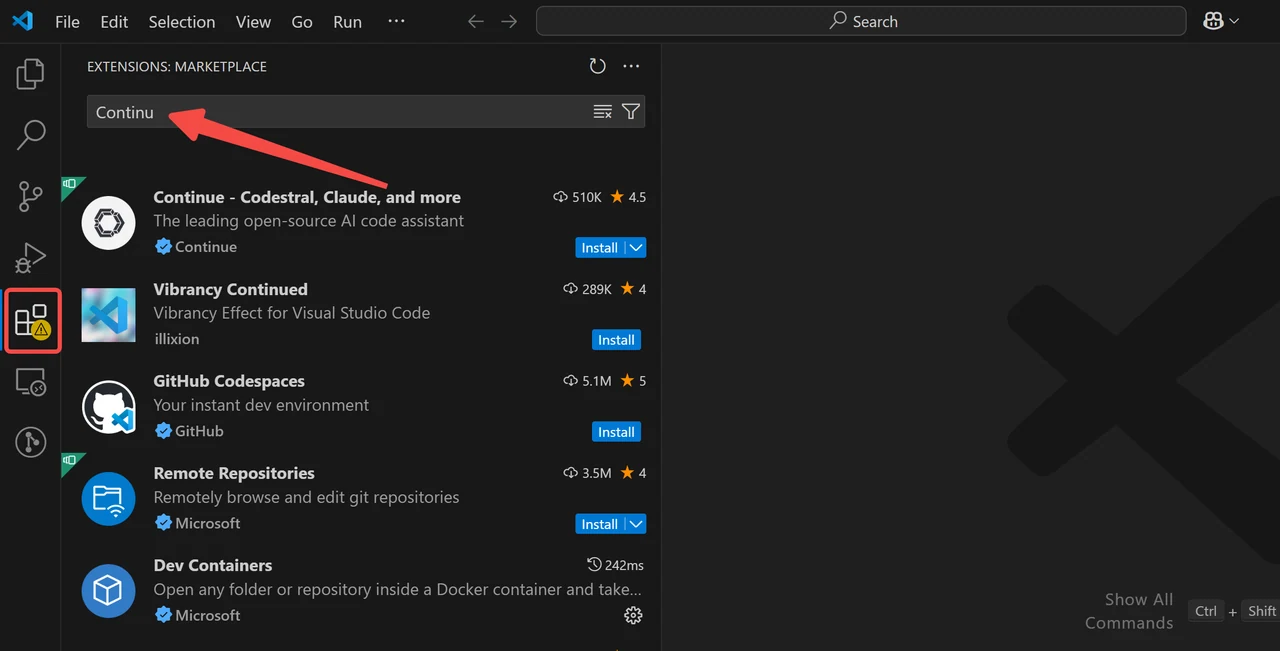This screenshot has height=651, width=1280.
Task: Open Dev Containers manage gear
Action: (633, 615)
